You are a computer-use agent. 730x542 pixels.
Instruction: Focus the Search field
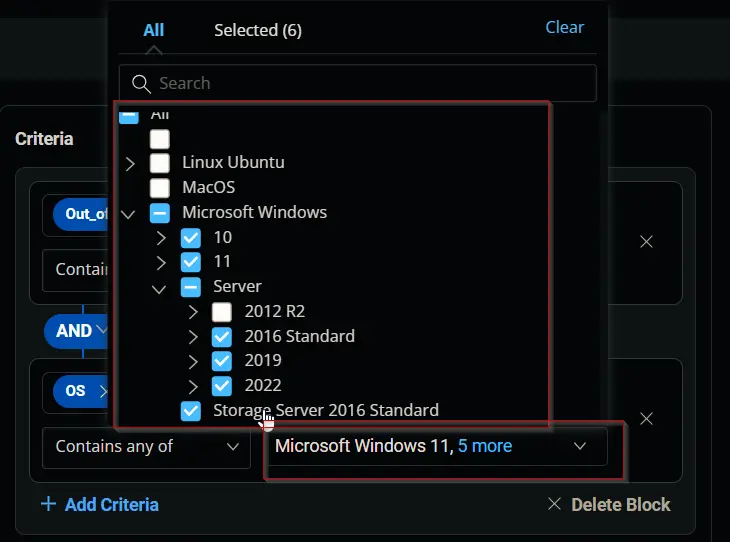358,83
